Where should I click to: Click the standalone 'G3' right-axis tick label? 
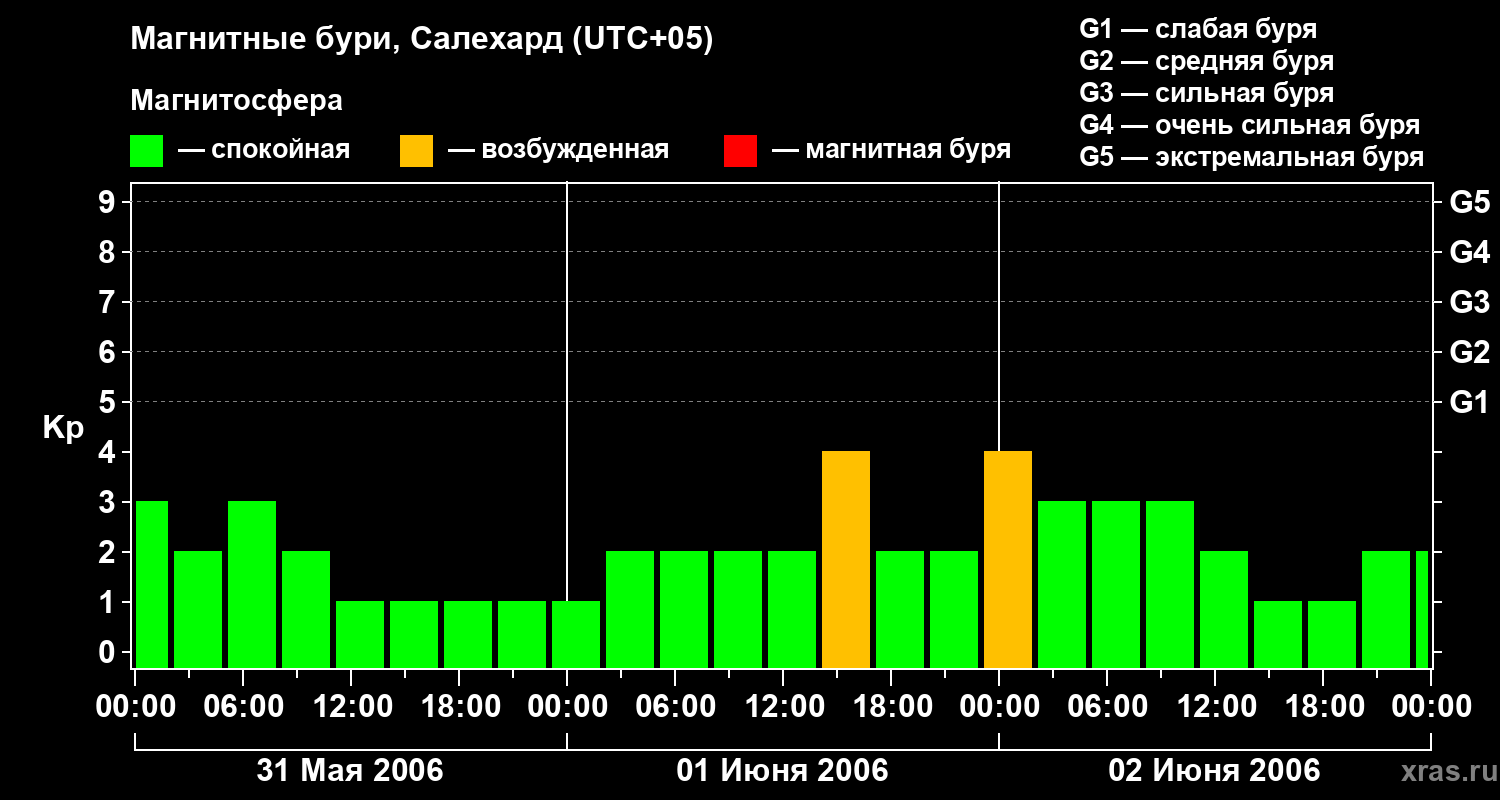click(1469, 302)
